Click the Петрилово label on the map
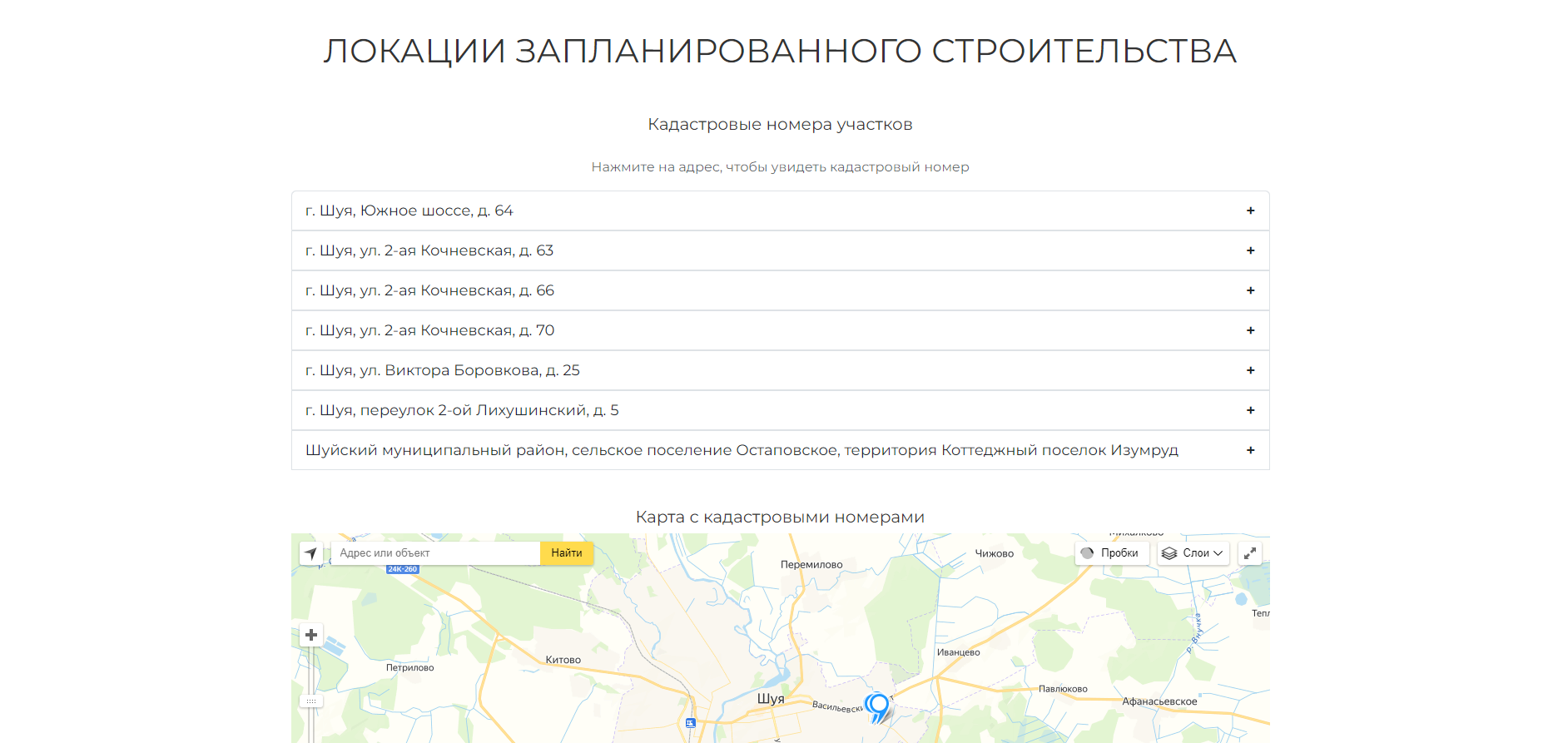This screenshot has height=743, width=1568. (409, 667)
